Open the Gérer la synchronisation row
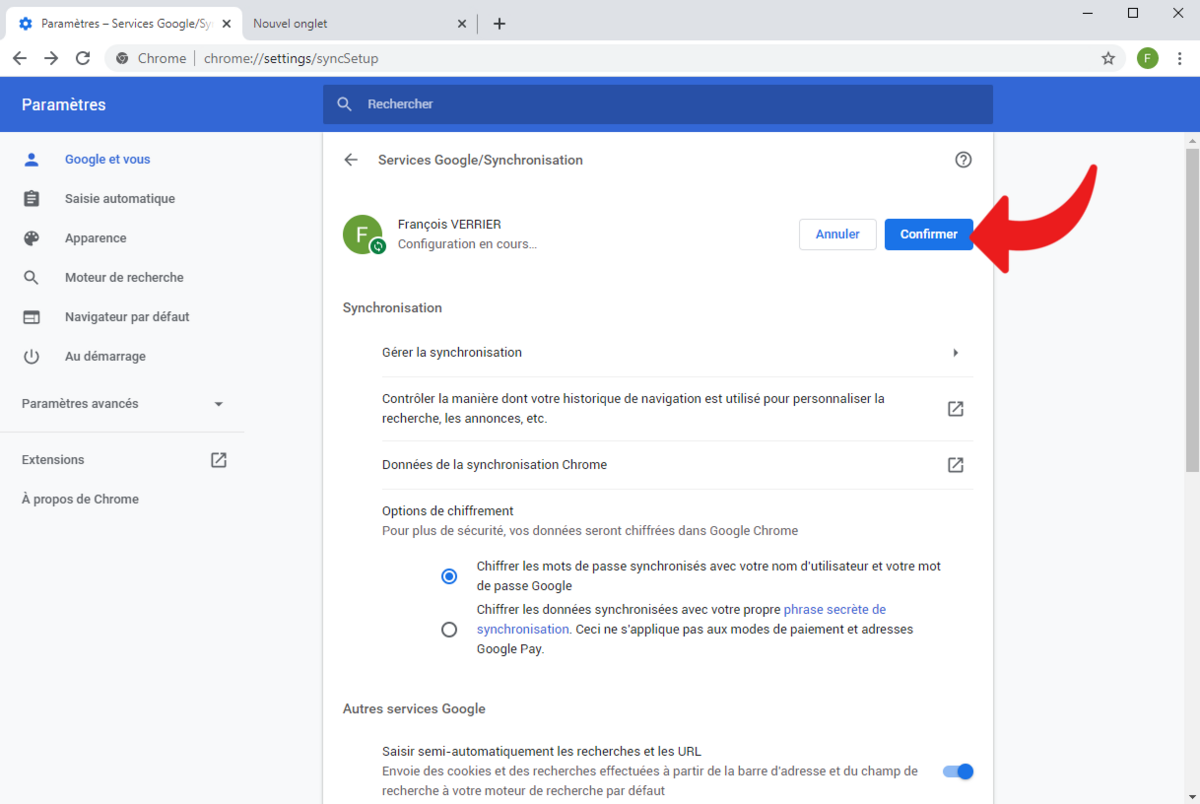 (677, 353)
